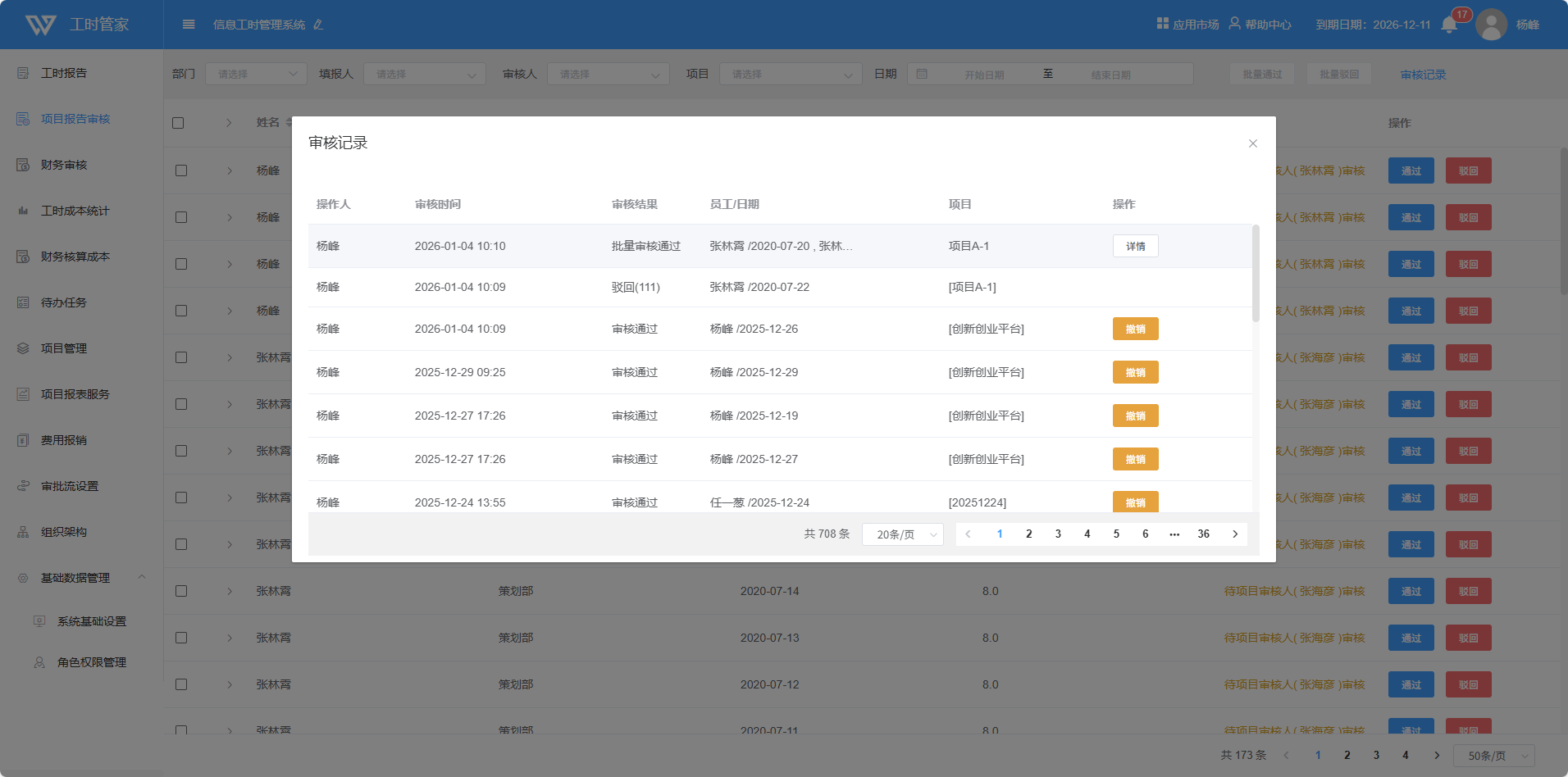Click 撤销 for the 2025-12-29 09:25 record
The height and width of the screenshot is (777, 1568).
pyautogui.click(x=1135, y=372)
